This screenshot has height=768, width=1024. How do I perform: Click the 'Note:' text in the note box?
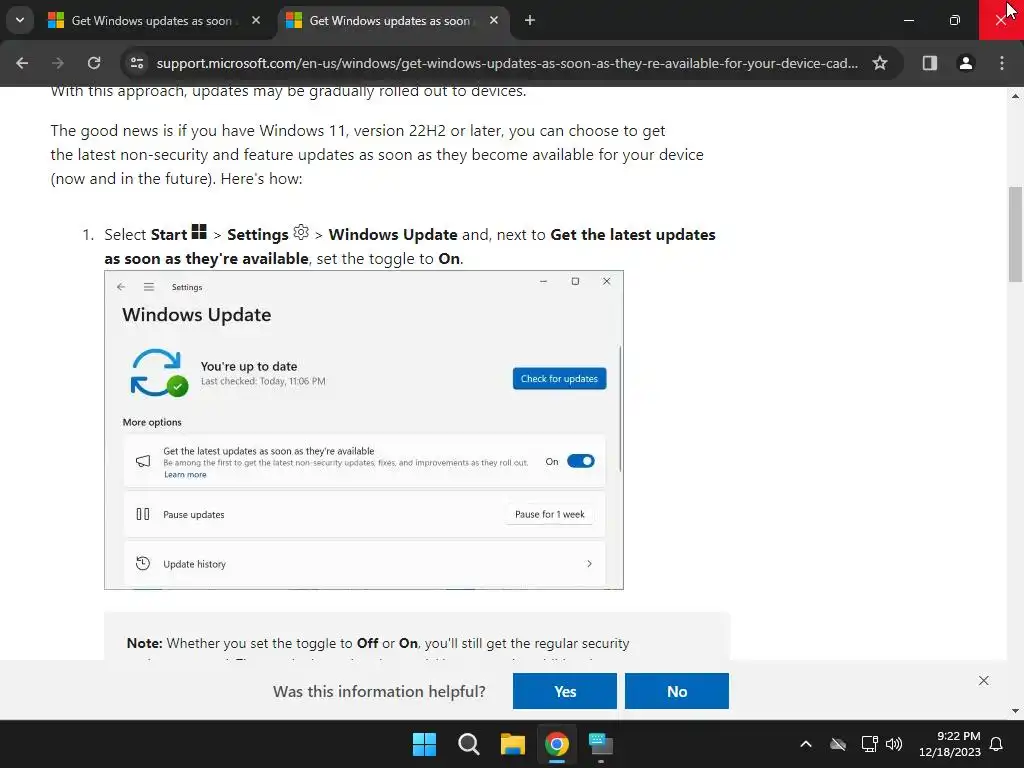144,643
